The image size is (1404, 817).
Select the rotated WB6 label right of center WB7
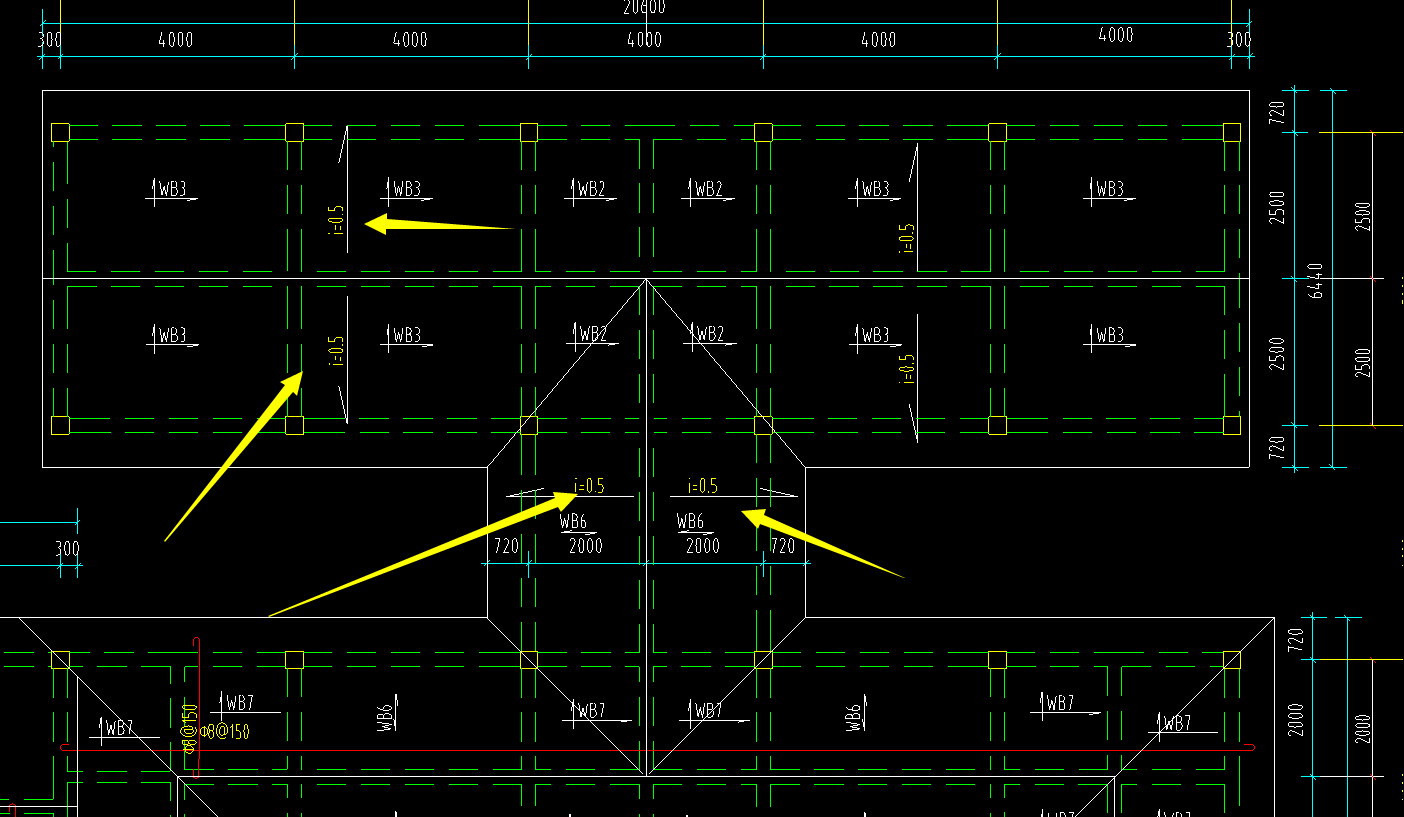click(853, 718)
